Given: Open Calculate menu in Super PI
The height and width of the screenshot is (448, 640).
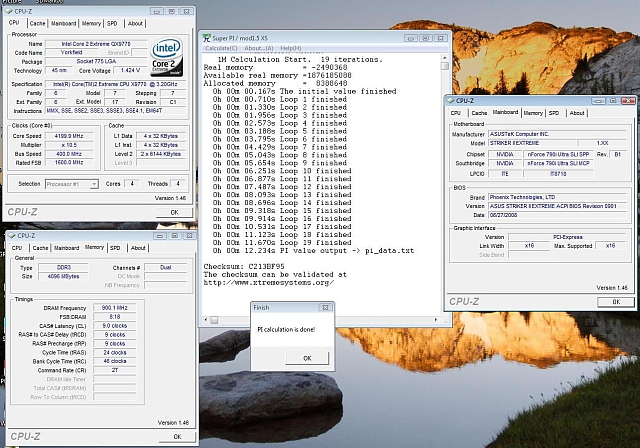Looking at the screenshot, I should [x=221, y=48].
